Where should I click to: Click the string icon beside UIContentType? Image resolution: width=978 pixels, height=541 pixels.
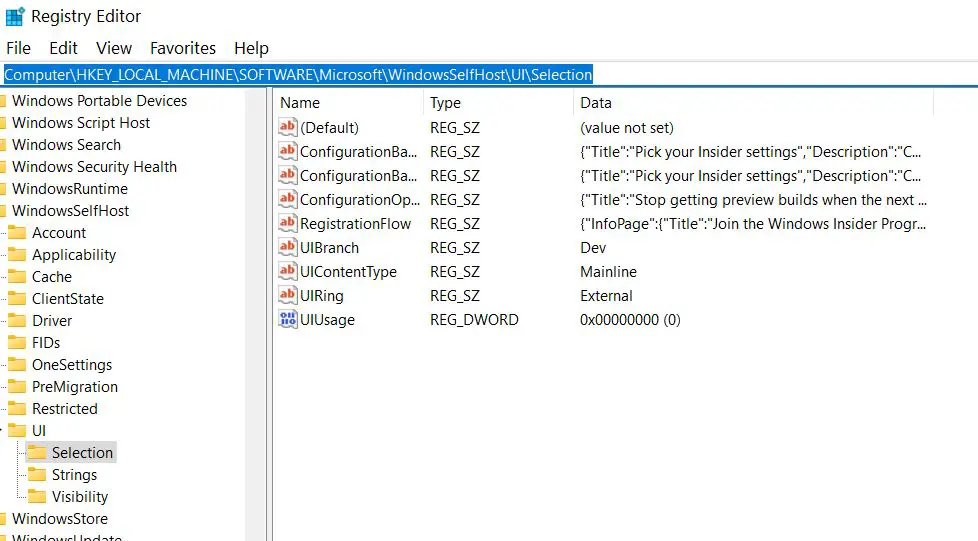pyautogui.click(x=288, y=271)
